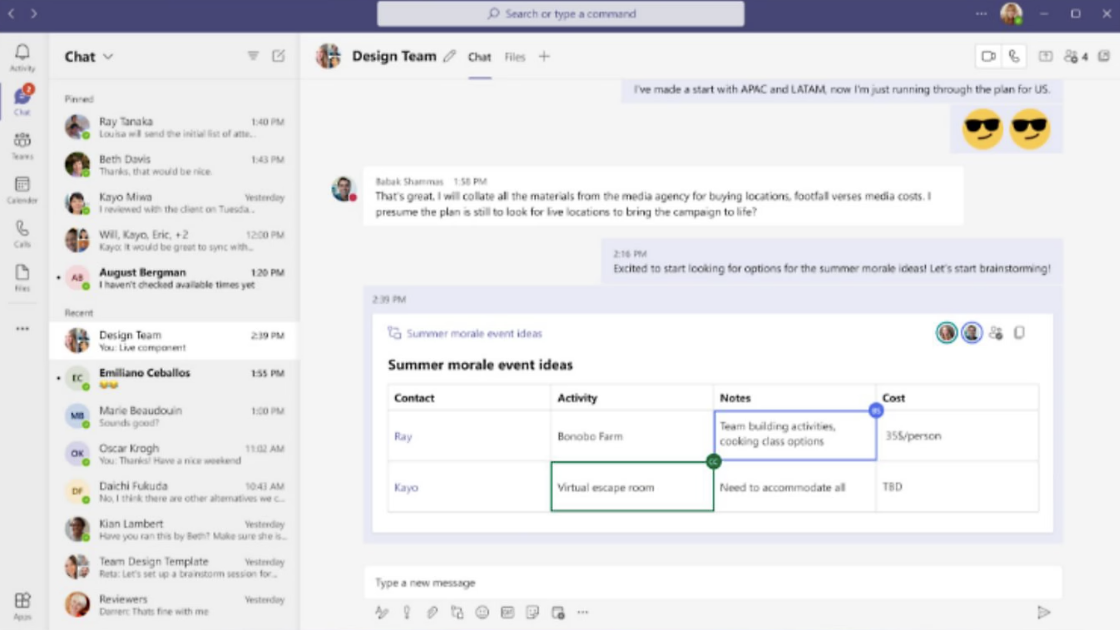Viewport: 1120px width, 630px height.
Task: Start a video call with Design Team
Action: click(x=988, y=57)
